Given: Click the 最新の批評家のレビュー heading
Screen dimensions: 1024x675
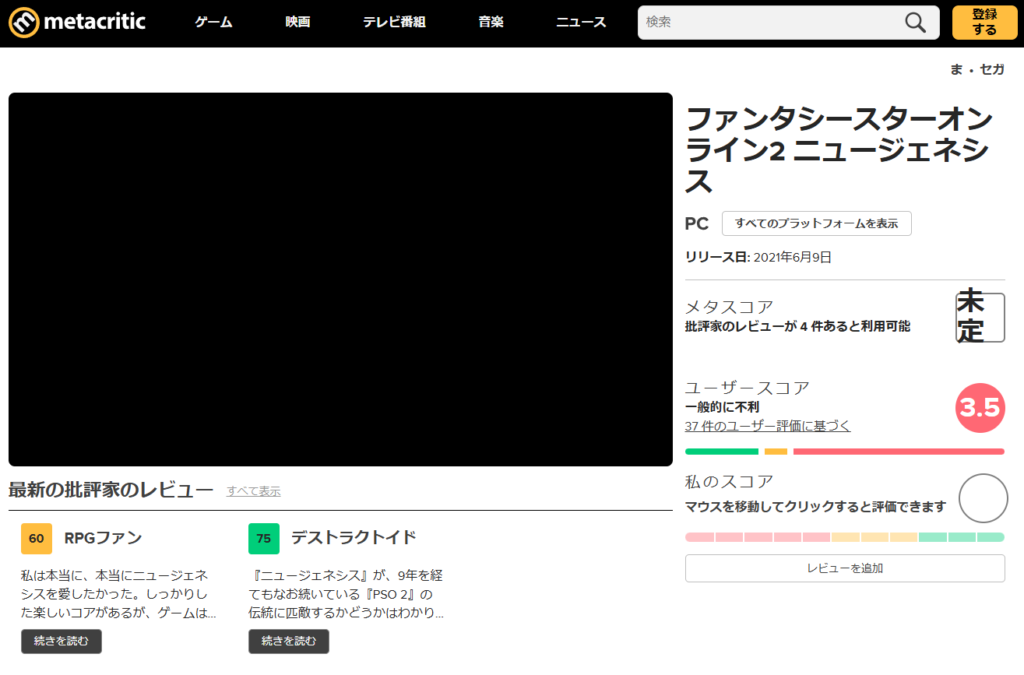Looking at the screenshot, I should [x=111, y=490].
